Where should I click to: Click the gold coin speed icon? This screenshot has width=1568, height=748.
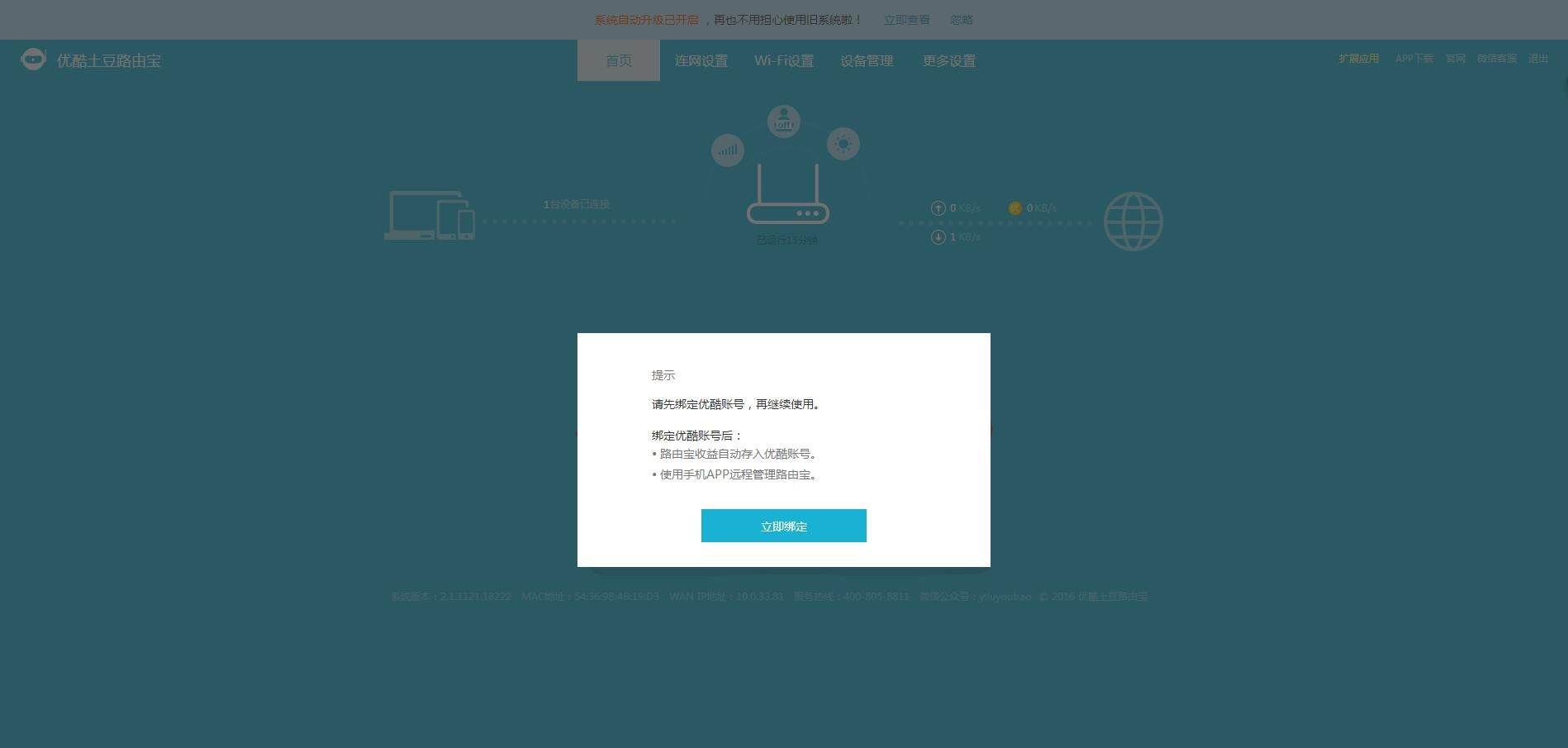[1015, 208]
